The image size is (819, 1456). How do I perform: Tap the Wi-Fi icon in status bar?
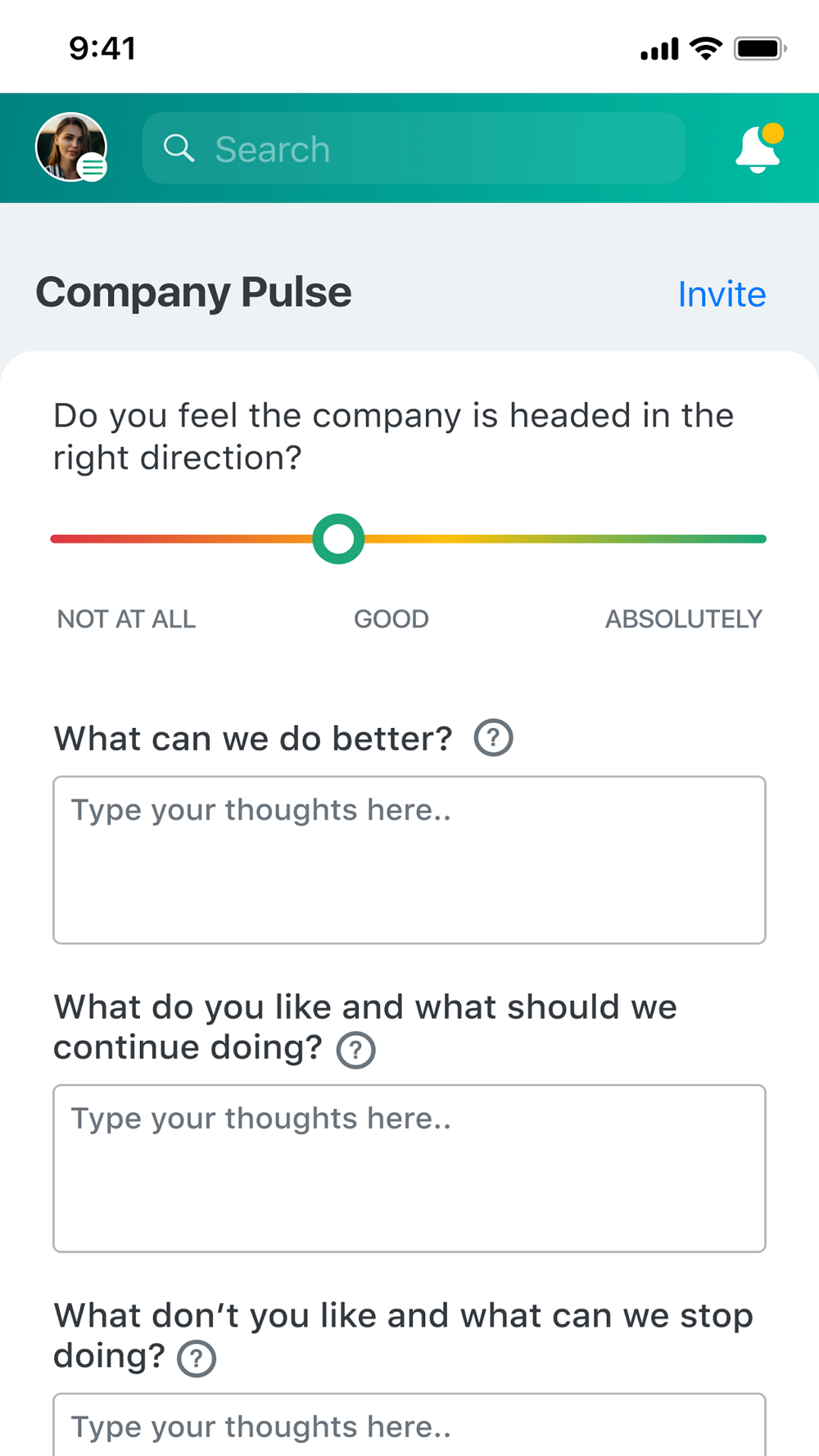pyautogui.click(x=706, y=48)
